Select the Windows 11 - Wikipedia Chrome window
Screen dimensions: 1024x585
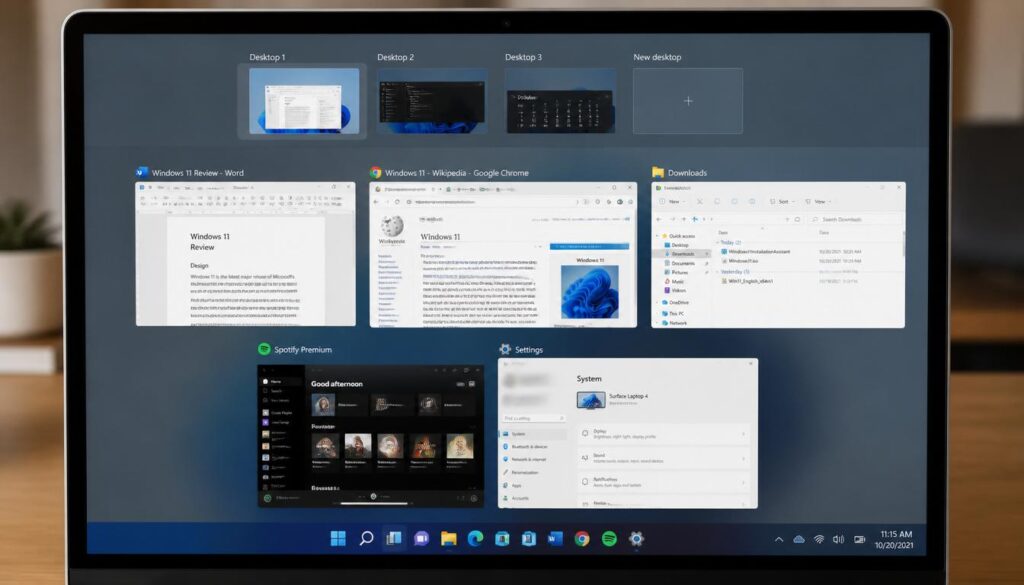click(x=503, y=255)
